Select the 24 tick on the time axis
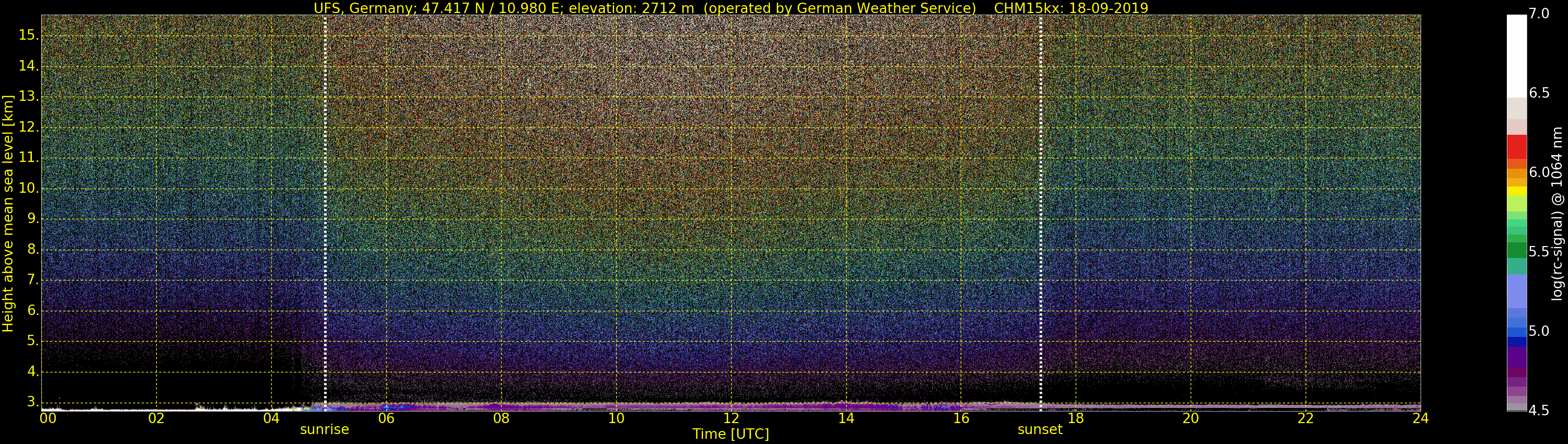The height and width of the screenshot is (444, 1568). (x=1420, y=418)
